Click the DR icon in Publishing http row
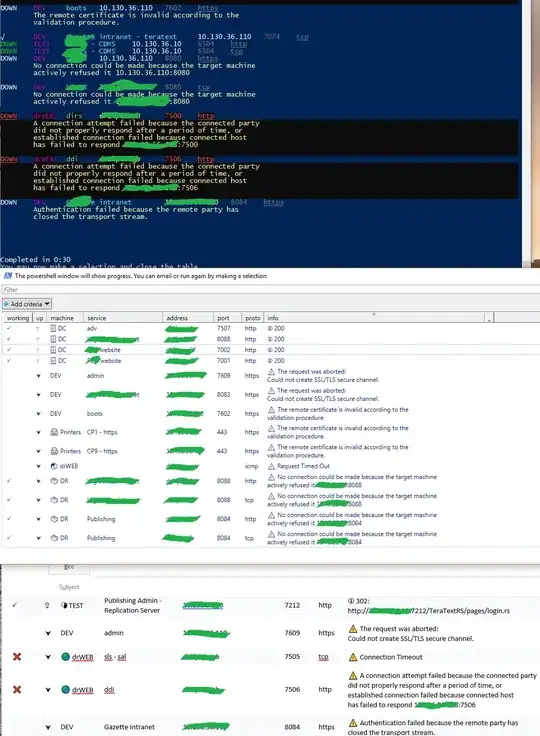 click(54, 519)
